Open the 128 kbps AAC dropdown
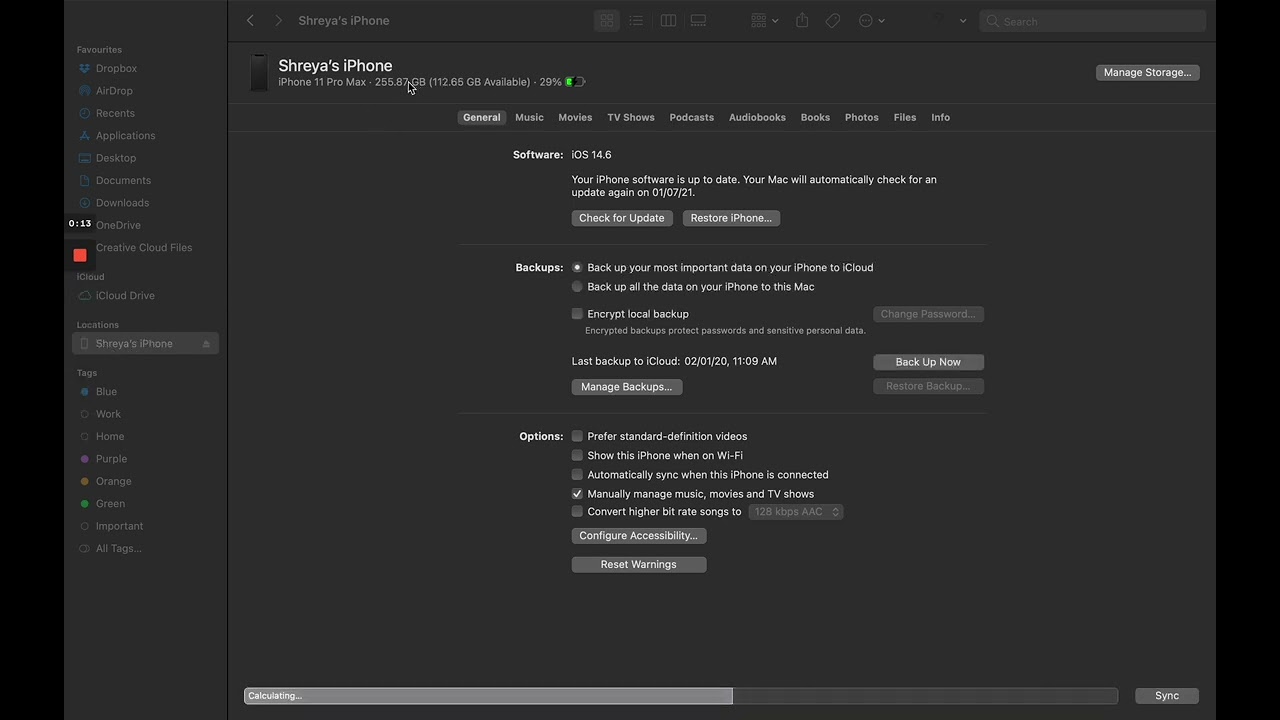The height and width of the screenshot is (720, 1280). pos(796,512)
